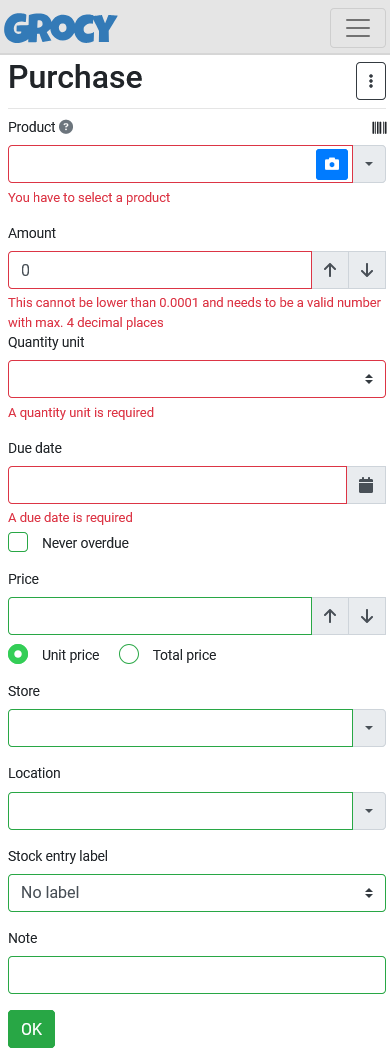Expand the Store dropdown arrow
Screen dimensions: 390x1057
(x=369, y=728)
